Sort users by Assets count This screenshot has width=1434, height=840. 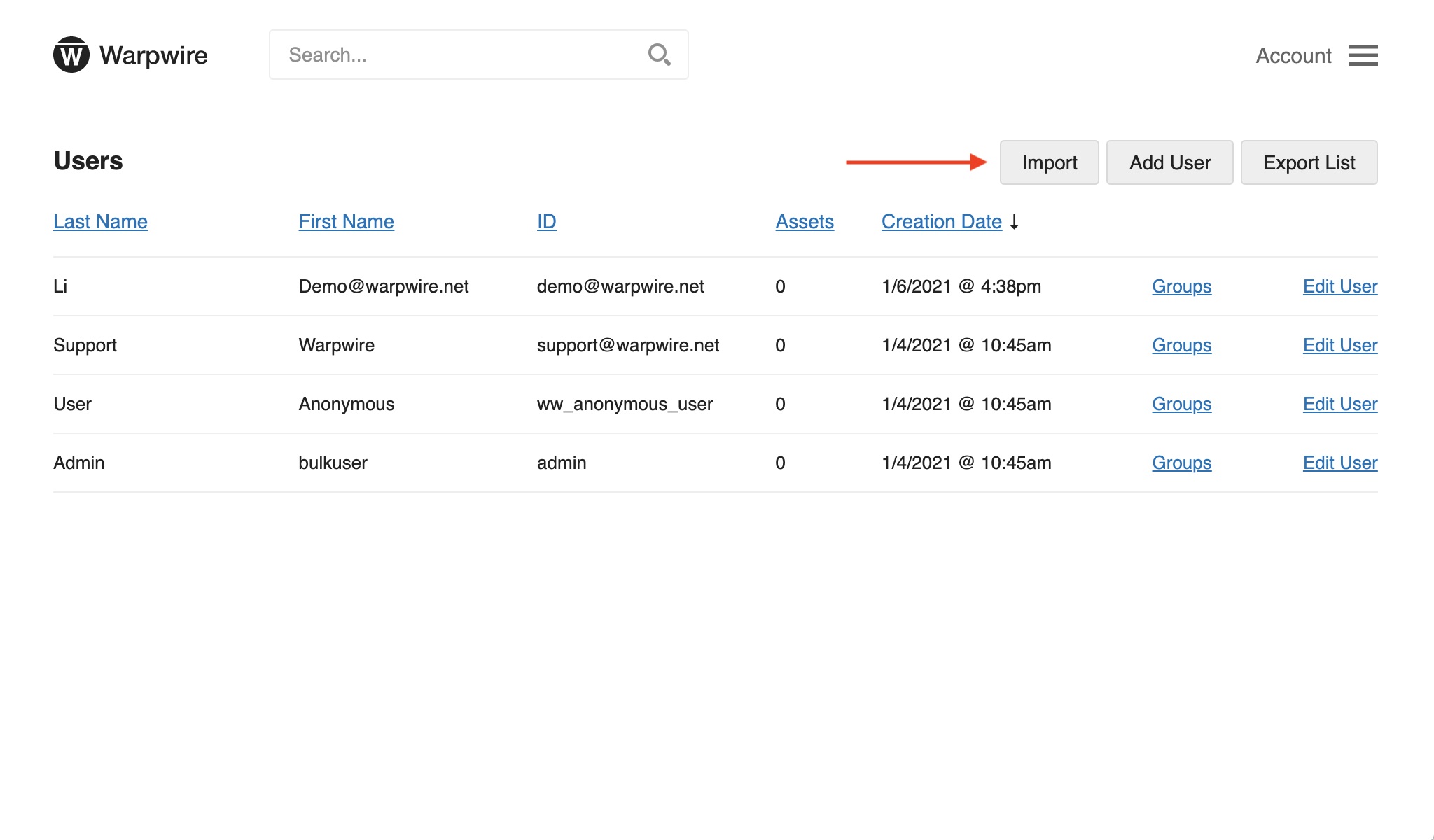tap(804, 222)
